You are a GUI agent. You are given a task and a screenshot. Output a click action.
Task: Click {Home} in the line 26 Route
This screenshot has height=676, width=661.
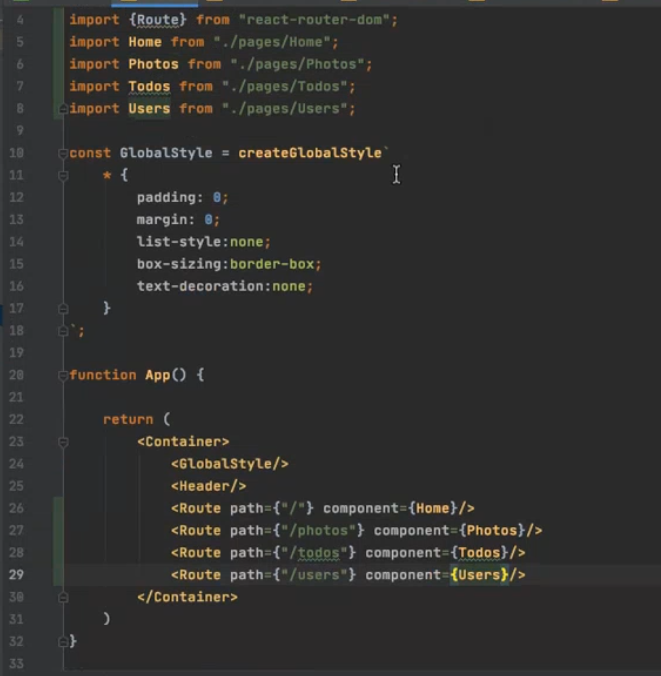click(x=433, y=508)
